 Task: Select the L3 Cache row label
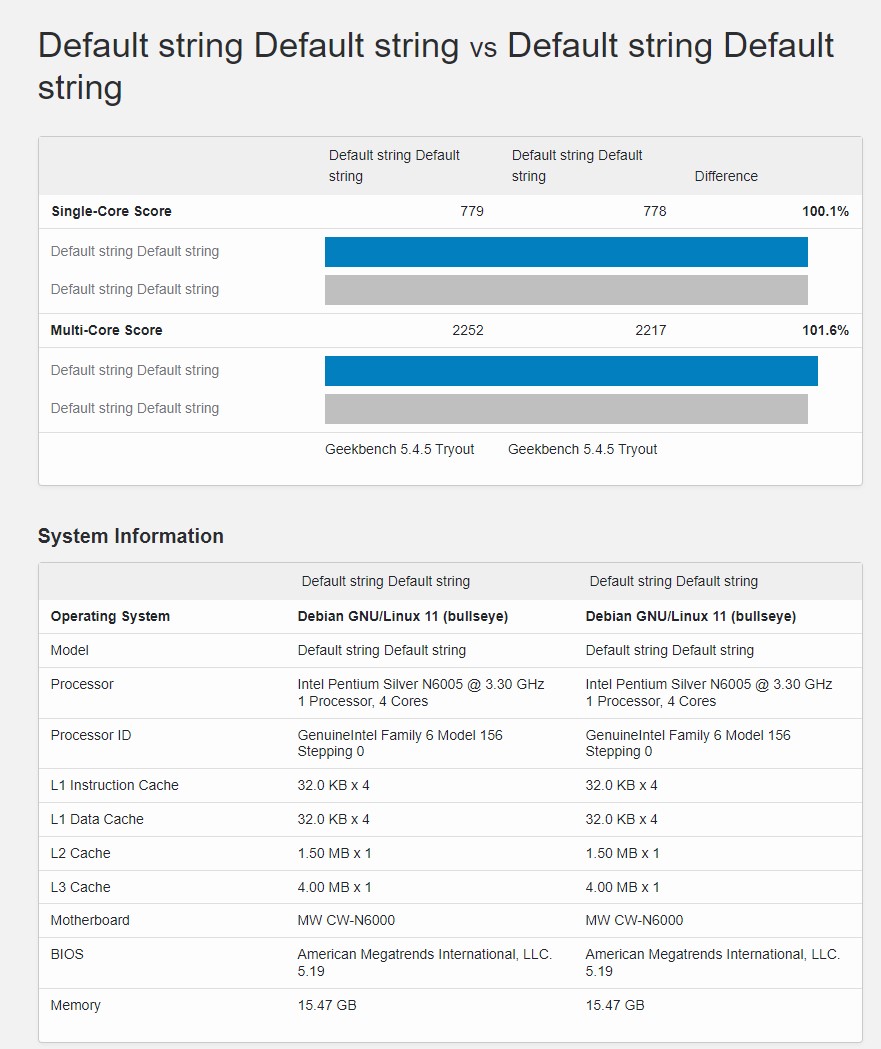point(80,887)
